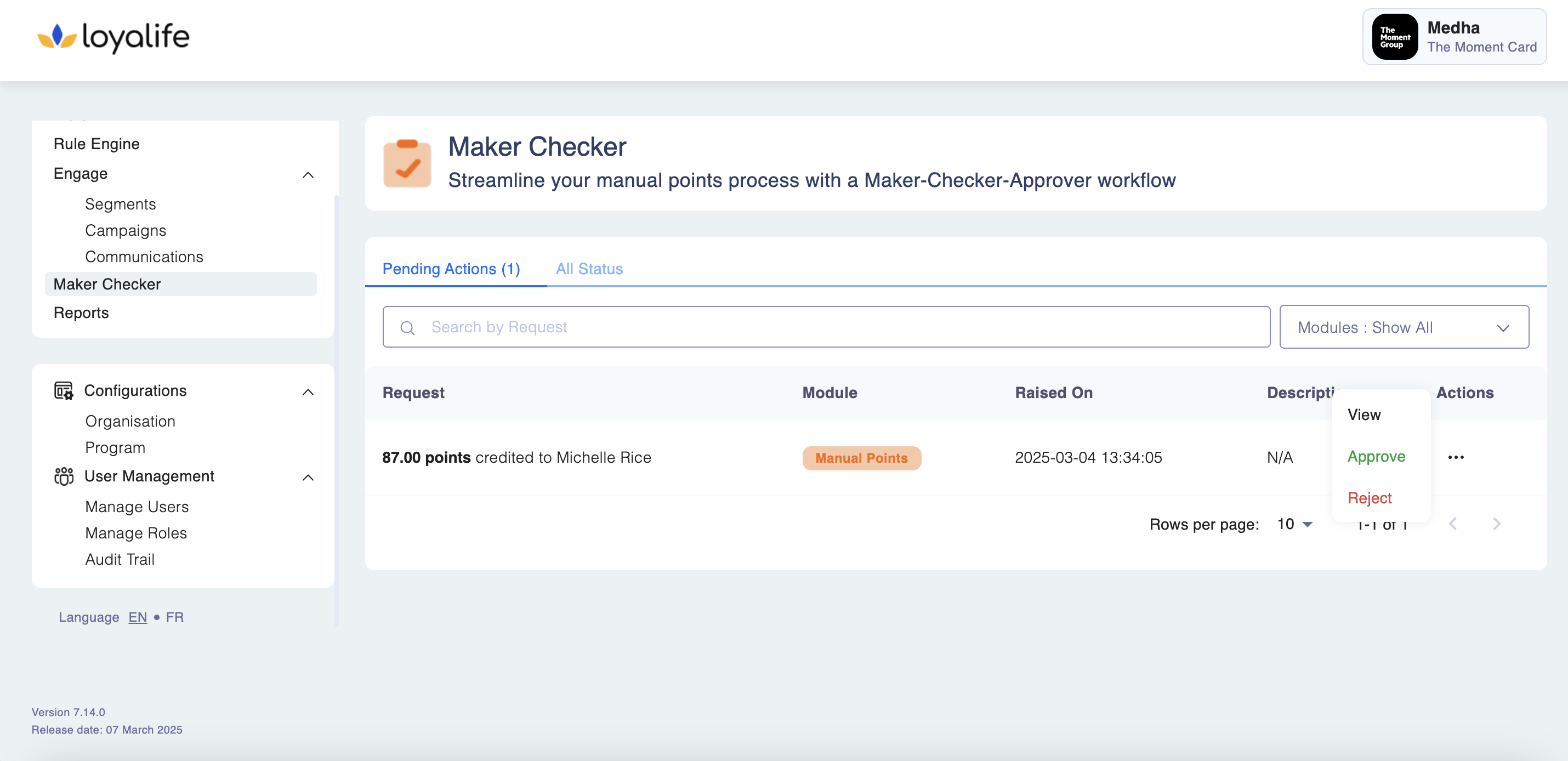Collapse the User Management section
Viewport: 1568px width, 761px height.
tap(308, 478)
